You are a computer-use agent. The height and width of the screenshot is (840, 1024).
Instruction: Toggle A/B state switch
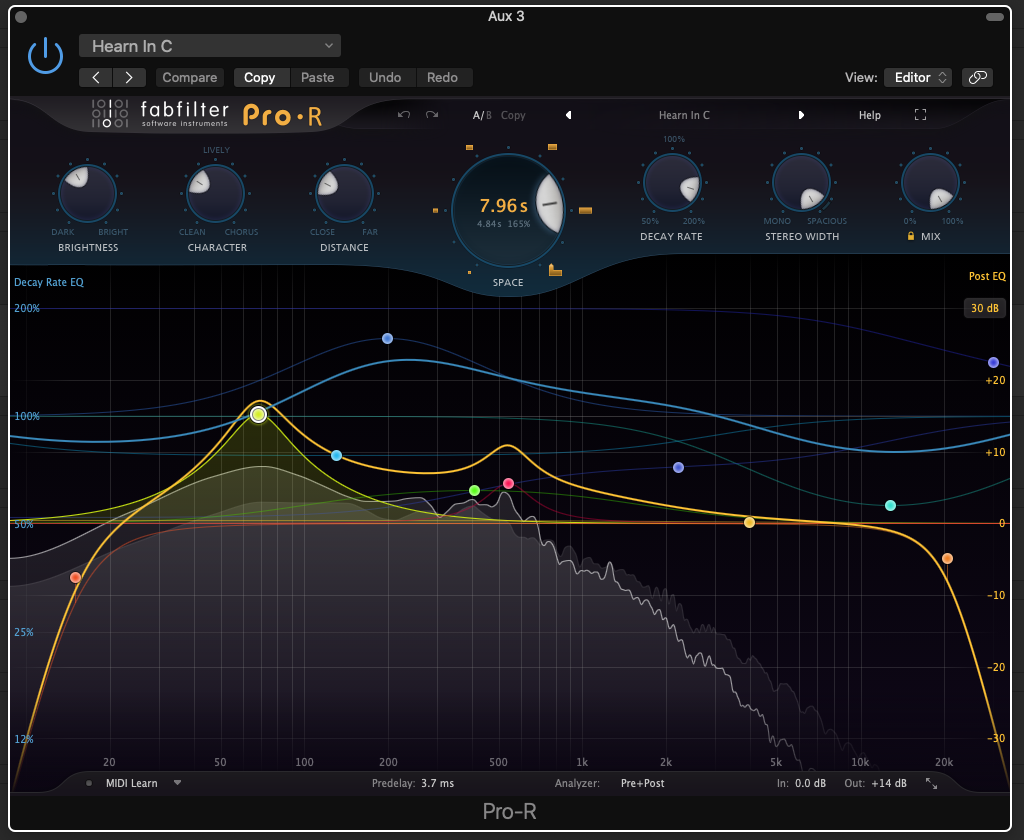pyautogui.click(x=482, y=115)
